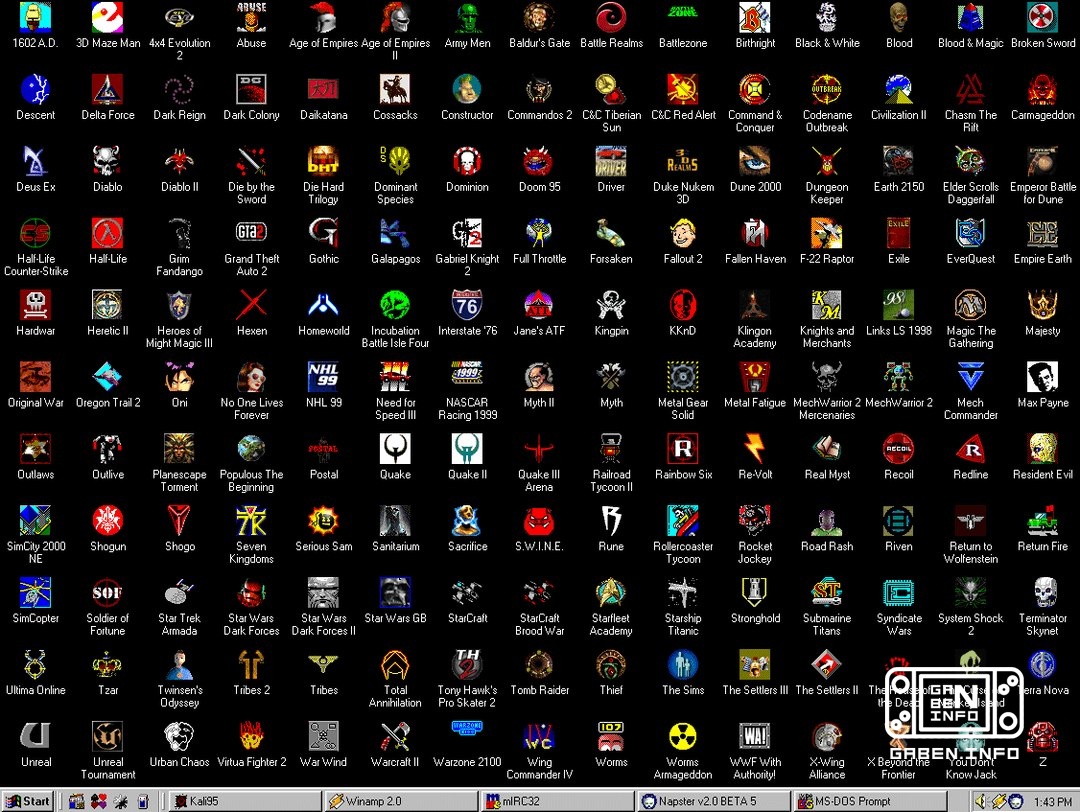Select the 3D Maze Man icon

(107, 18)
